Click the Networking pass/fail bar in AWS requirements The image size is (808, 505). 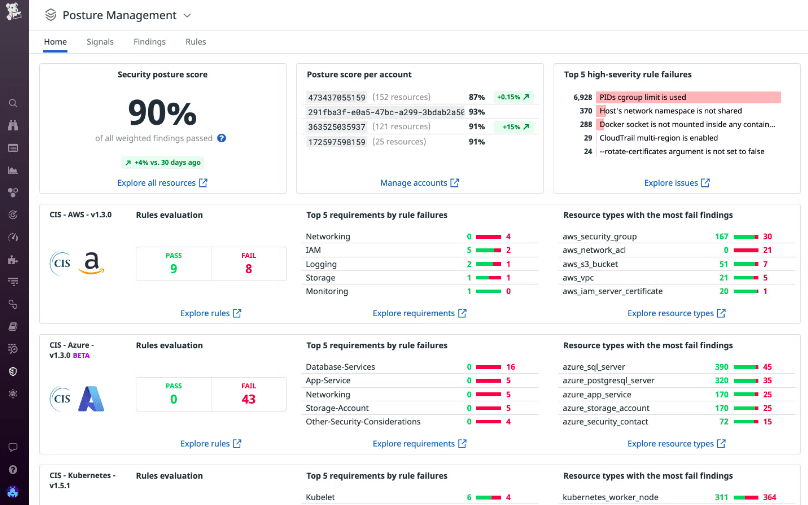(489, 237)
